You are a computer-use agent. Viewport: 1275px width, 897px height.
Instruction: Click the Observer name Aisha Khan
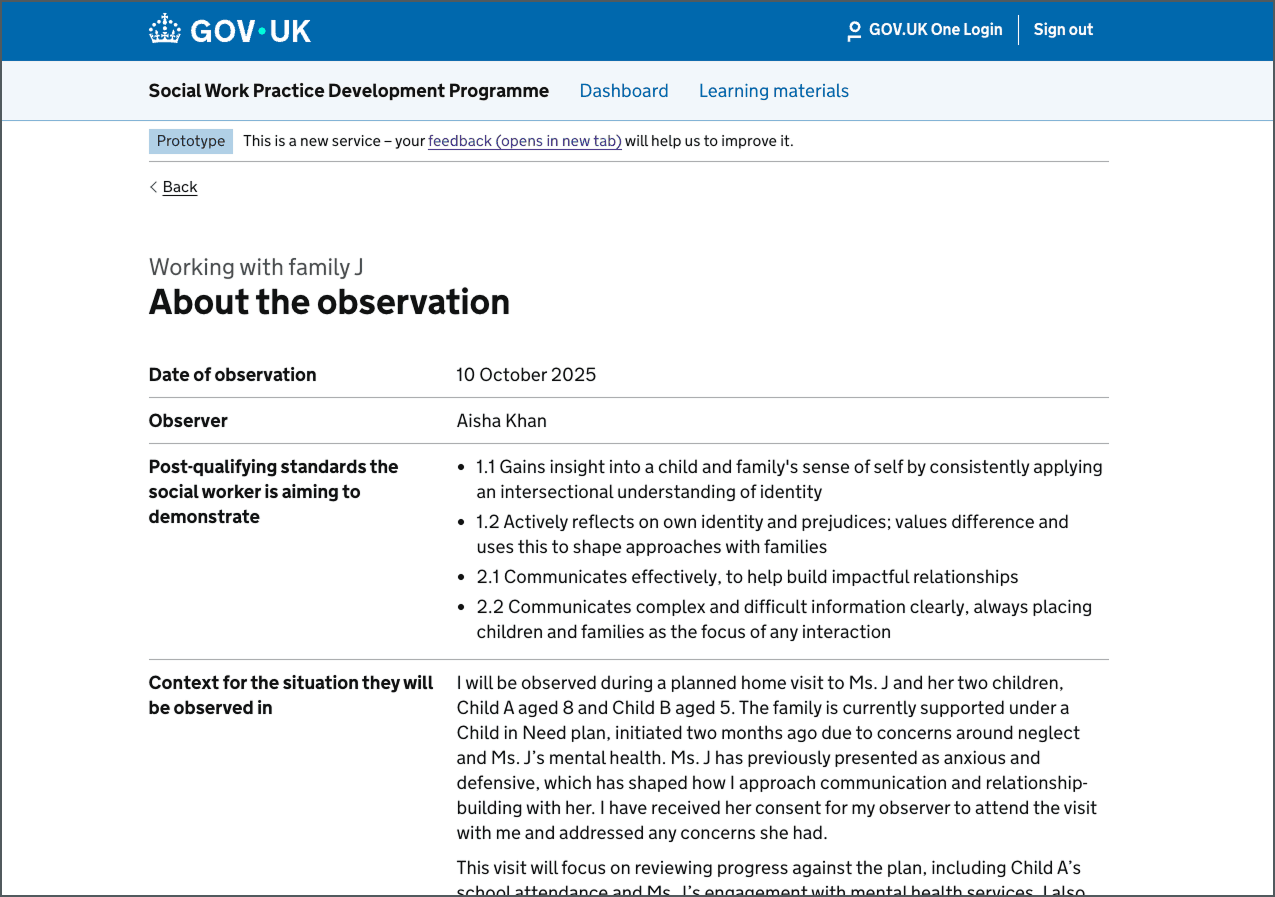click(501, 420)
